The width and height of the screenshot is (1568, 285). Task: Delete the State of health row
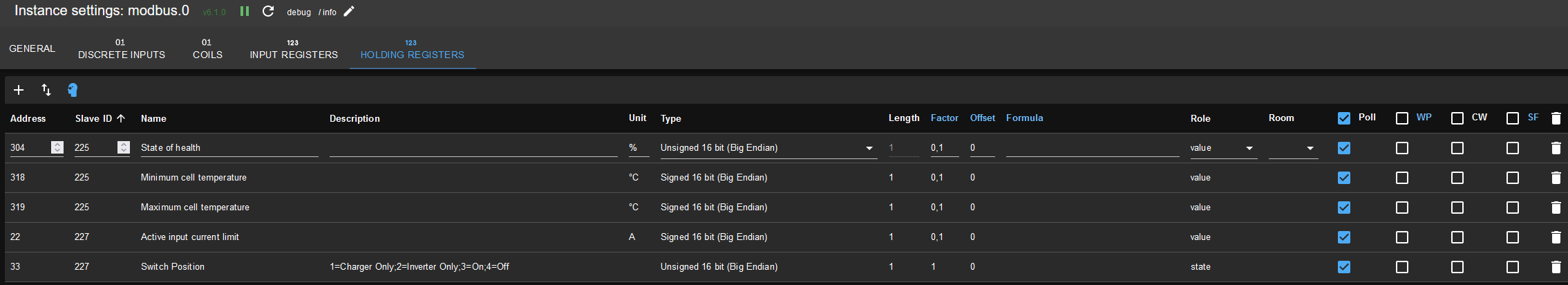point(1556,148)
